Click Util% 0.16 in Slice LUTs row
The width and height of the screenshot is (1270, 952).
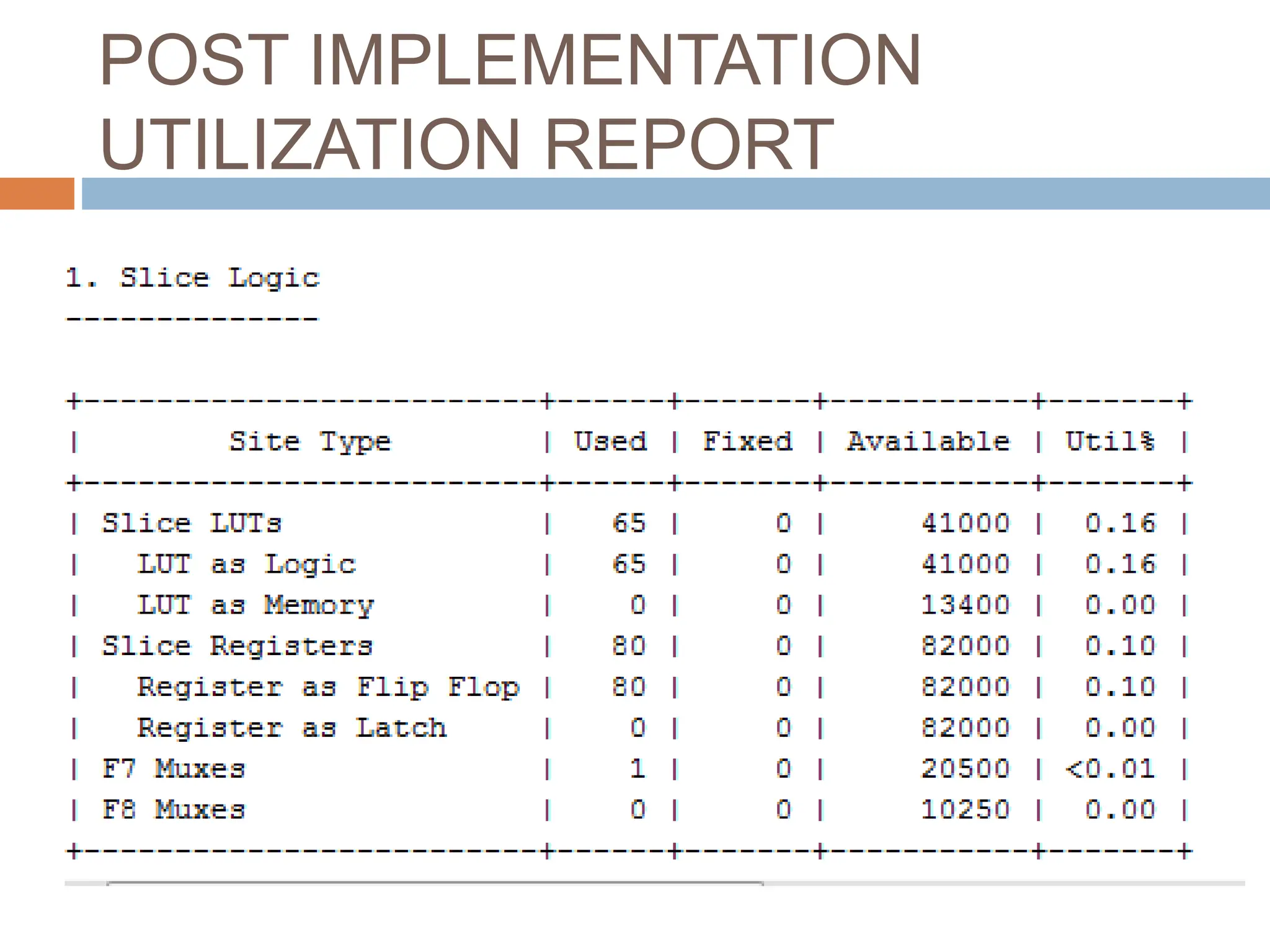(1121, 524)
